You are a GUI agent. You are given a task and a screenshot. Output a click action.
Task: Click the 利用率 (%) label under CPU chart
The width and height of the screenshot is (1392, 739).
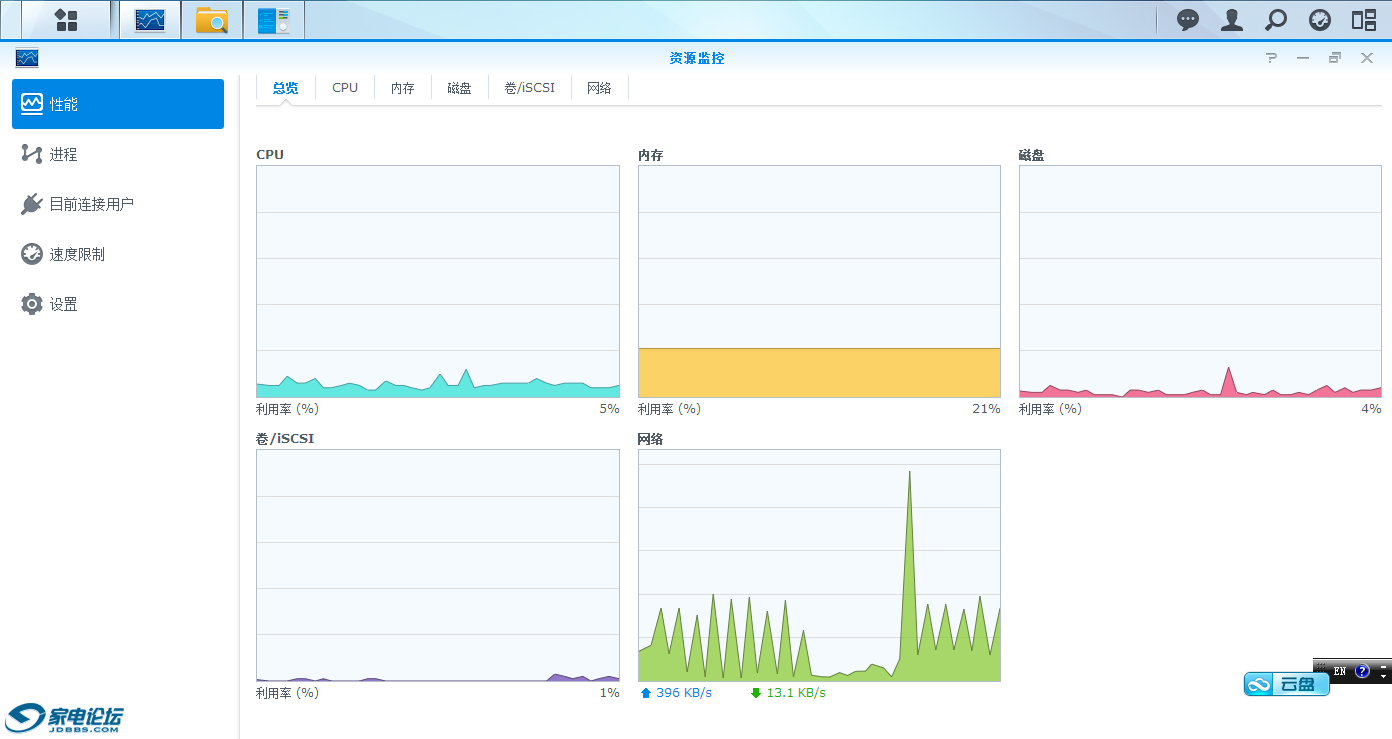[287, 409]
